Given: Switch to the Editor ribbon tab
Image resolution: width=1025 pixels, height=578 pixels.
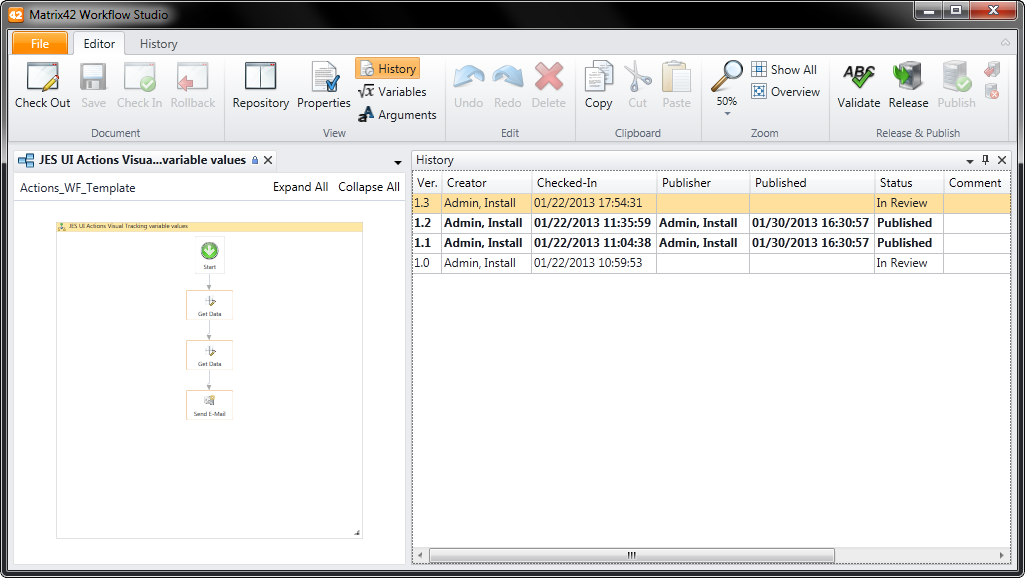Looking at the screenshot, I should point(99,43).
